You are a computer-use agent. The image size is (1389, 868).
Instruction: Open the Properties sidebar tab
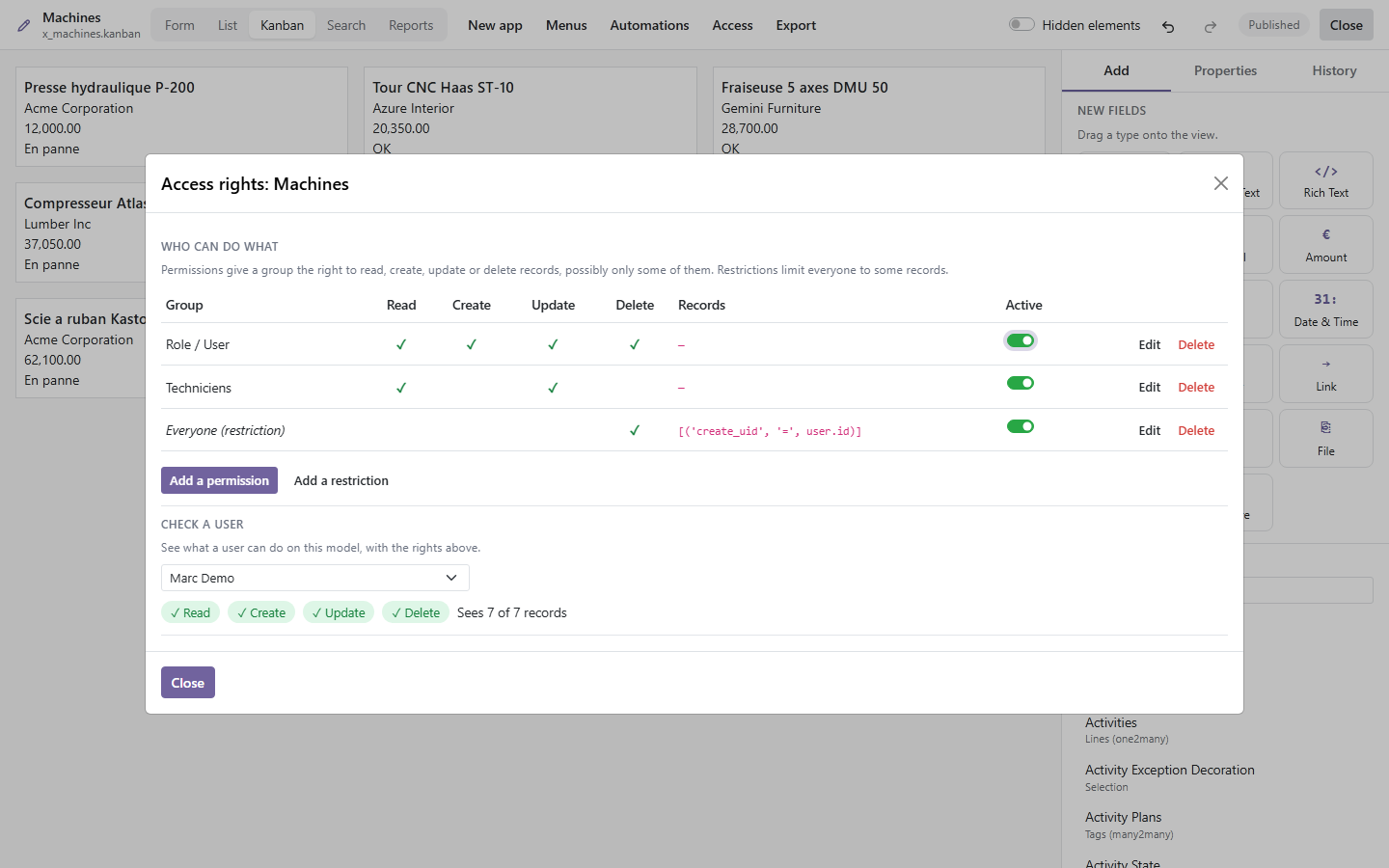click(x=1225, y=70)
